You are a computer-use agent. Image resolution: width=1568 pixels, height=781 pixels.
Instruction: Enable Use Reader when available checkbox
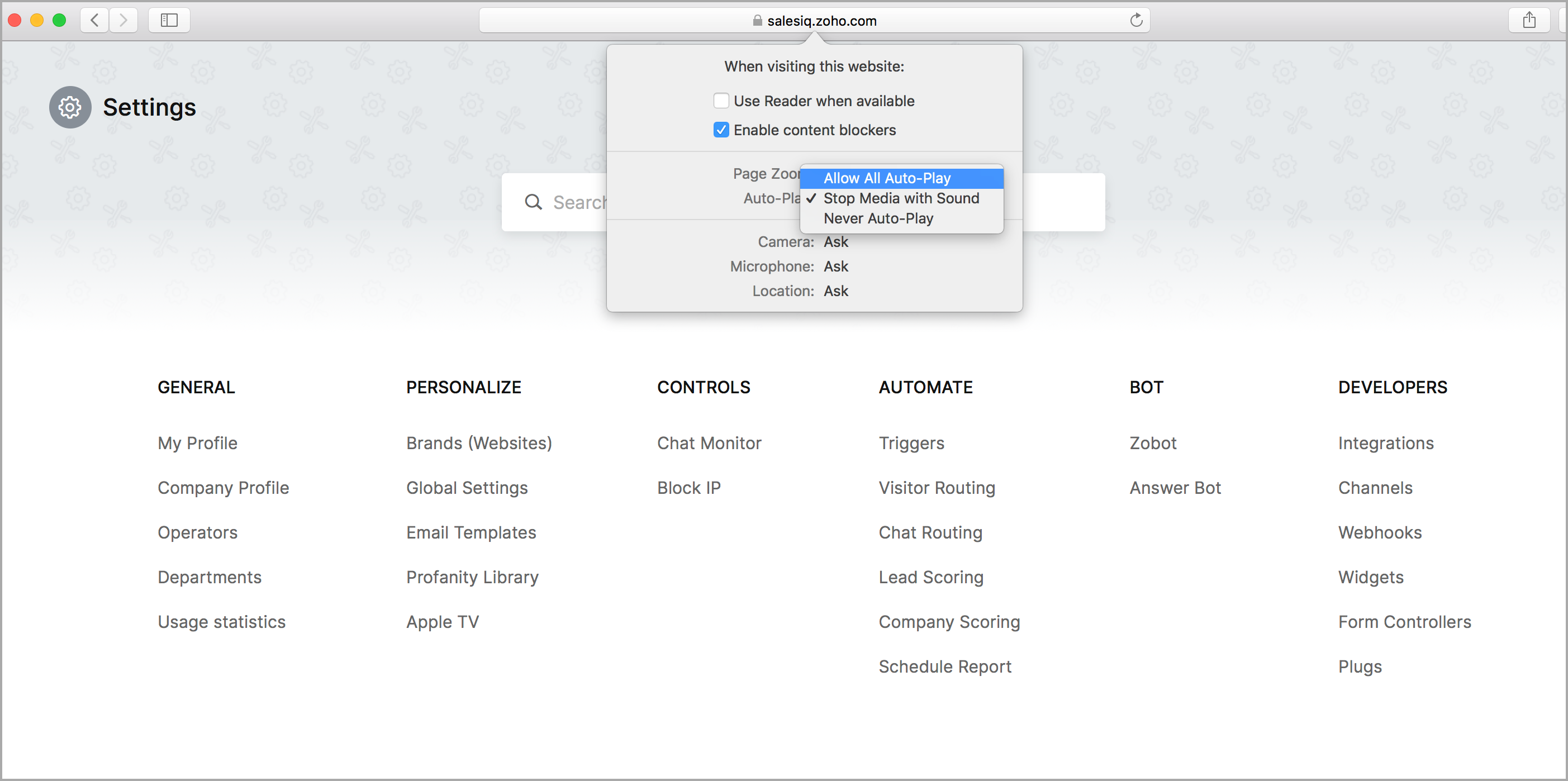tap(721, 101)
